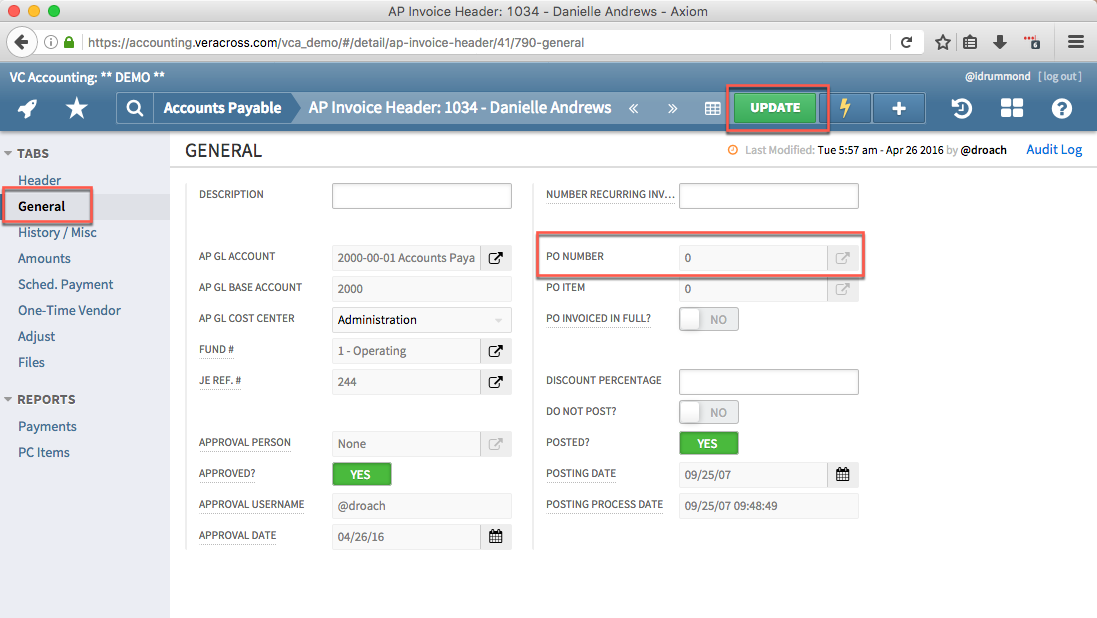Collapse the REPORTS section
This screenshot has height=618, width=1097.
[10, 399]
